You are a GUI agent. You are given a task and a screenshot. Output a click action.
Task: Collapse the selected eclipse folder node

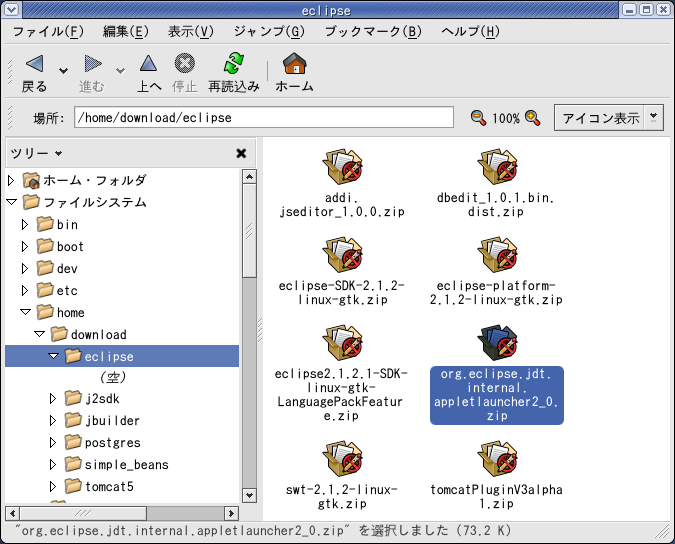point(53,355)
